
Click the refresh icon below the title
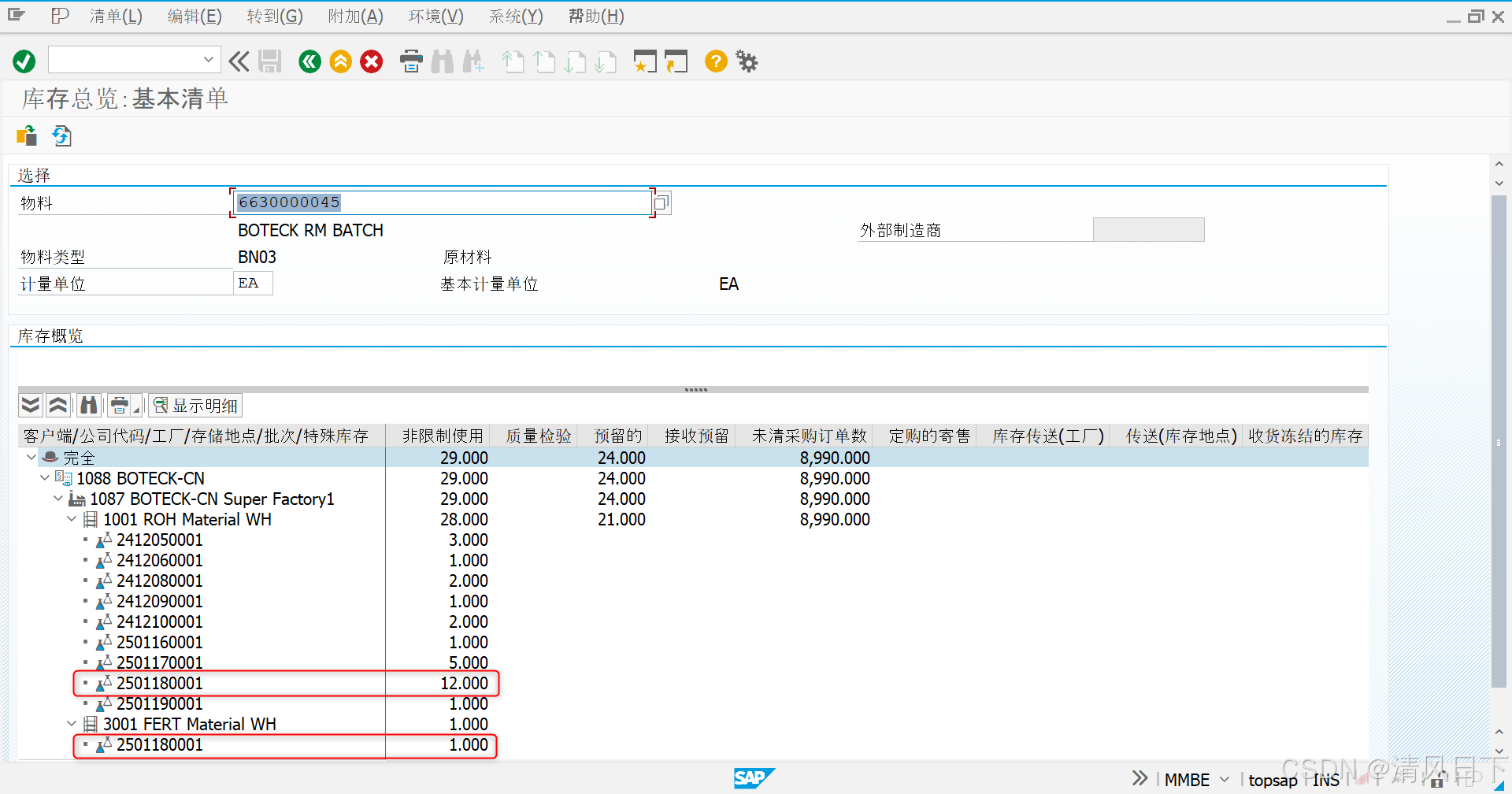pyautogui.click(x=62, y=135)
